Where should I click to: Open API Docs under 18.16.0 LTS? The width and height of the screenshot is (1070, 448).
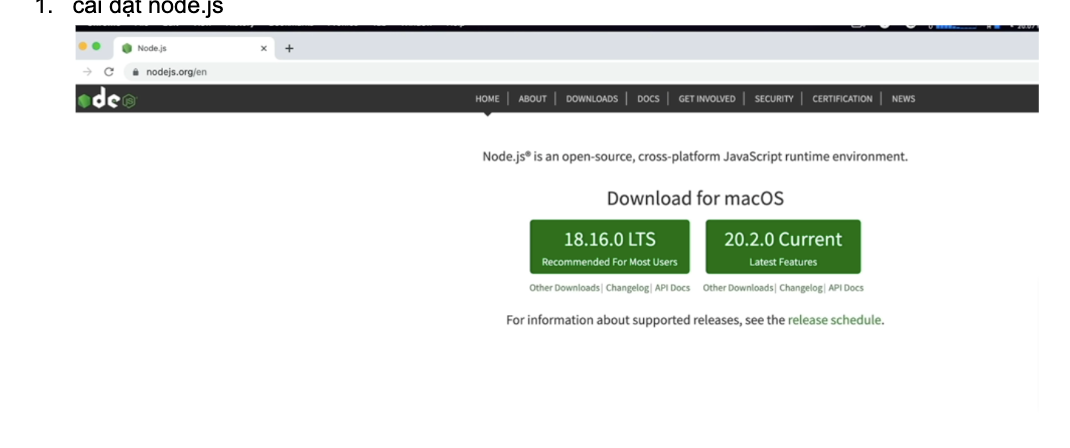(x=673, y=288)
